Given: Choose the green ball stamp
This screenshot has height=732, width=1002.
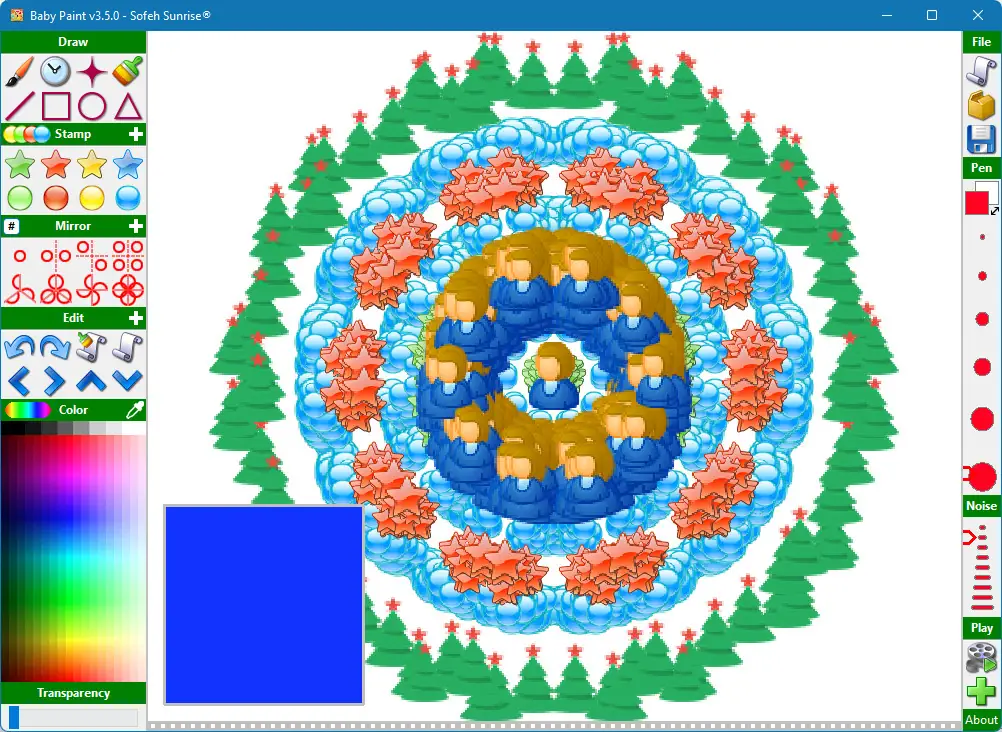Looking at the screenshot, I should (20, 198).
